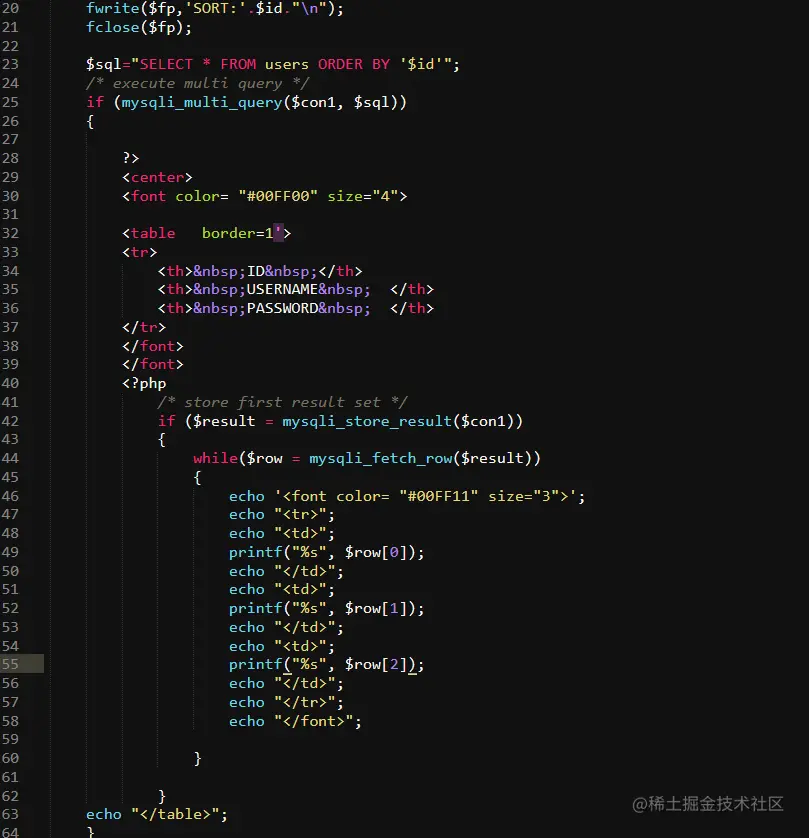
Task: Click on the mysqli_multi_query function call
Action: pyautogui.click(x=201, y=103)
